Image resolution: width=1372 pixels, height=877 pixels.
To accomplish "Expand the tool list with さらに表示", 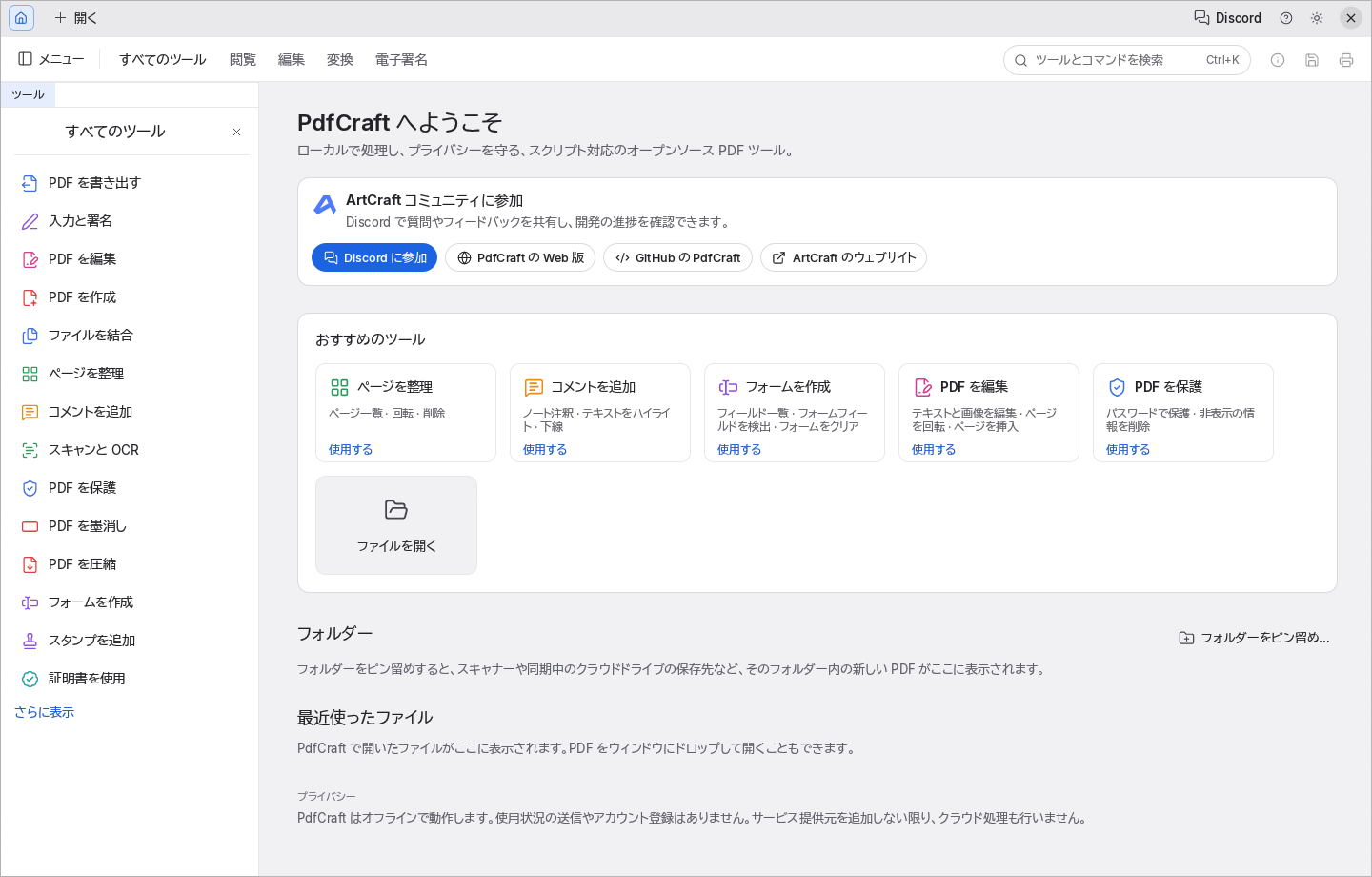I will (44, 712).
